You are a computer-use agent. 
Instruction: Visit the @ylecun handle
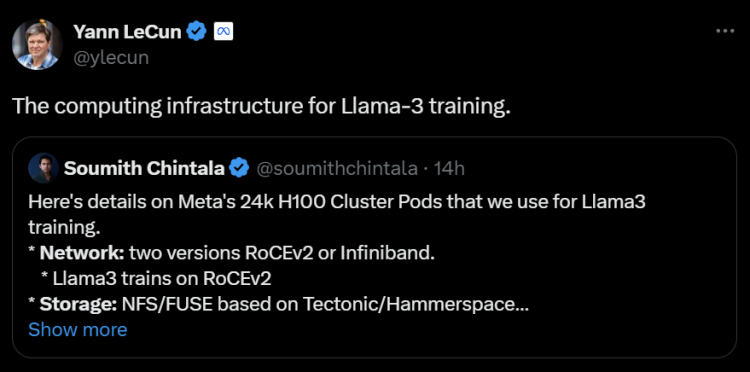[x=111, y=57]
